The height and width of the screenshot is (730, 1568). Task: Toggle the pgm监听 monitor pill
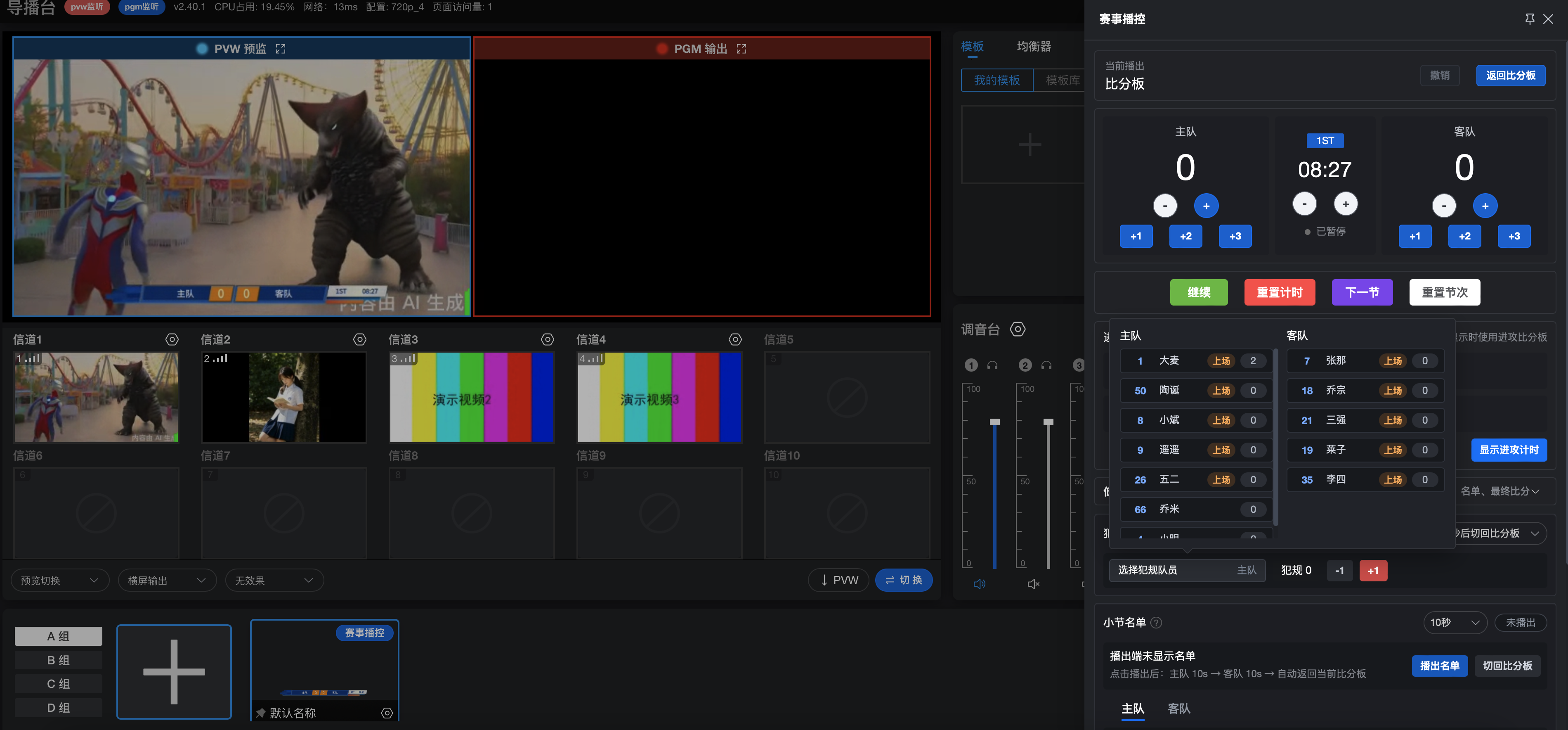(x=141, y=7)
